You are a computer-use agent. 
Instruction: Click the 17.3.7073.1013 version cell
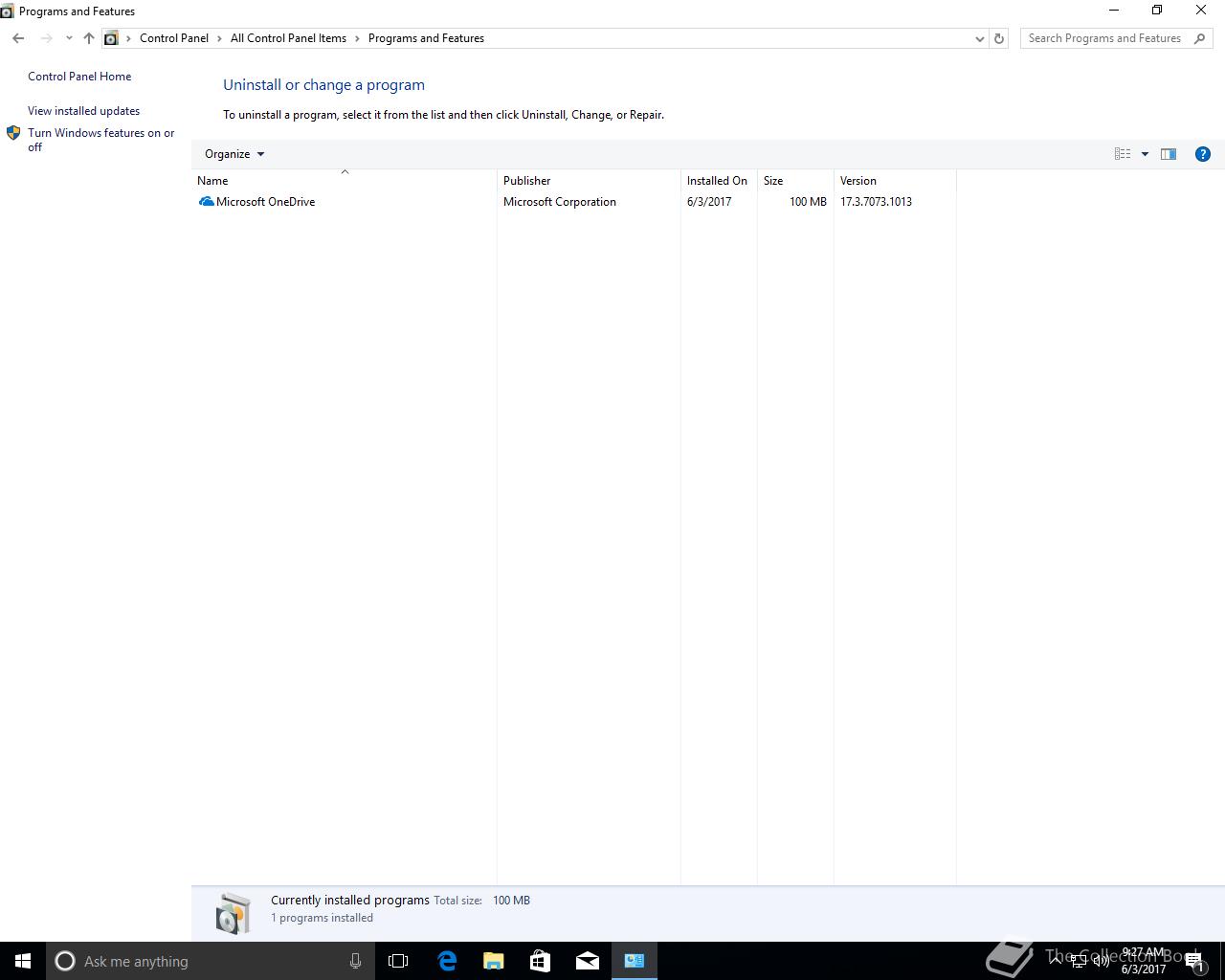point(876,202)
